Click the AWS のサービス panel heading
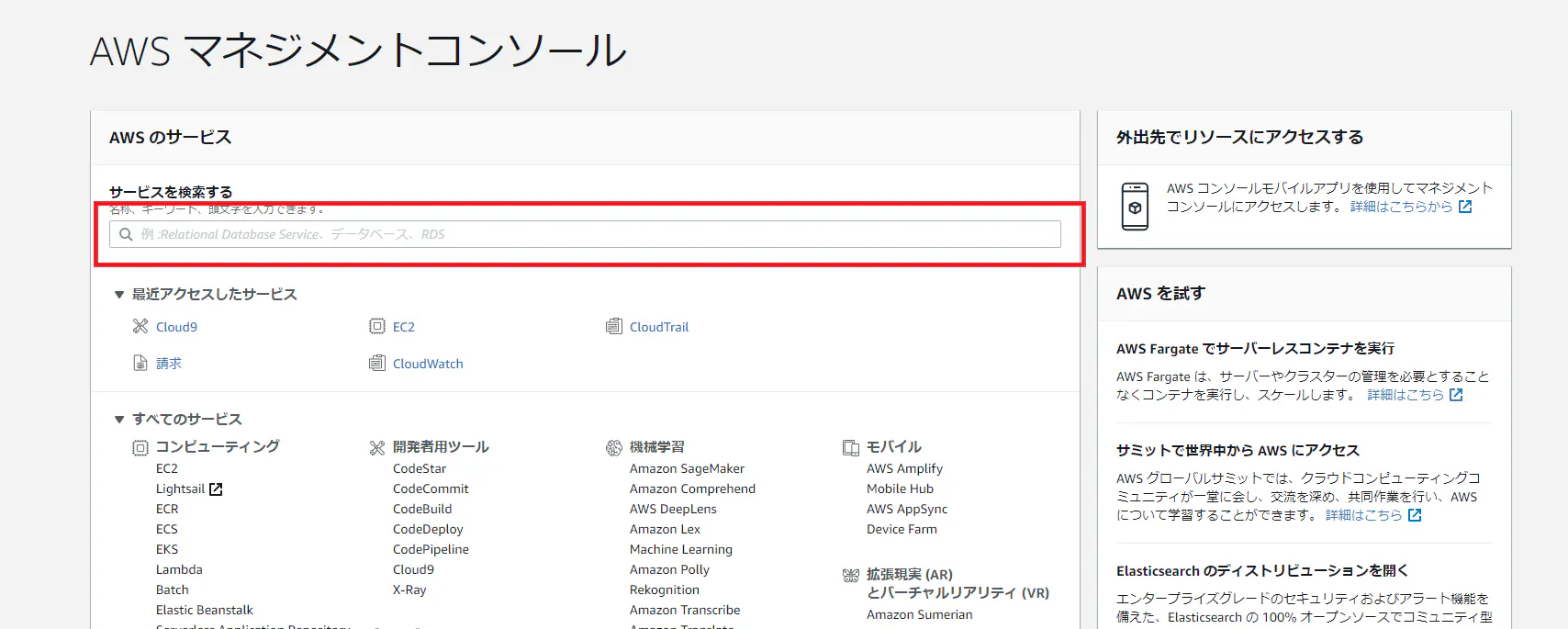The width and height of the screenshot is (1568, 629). coord(170,138)
